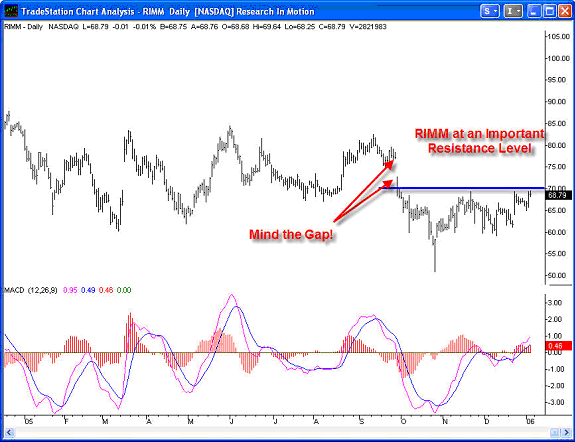Click the 100.00 price axis label
The width and height of the screenshot is (575, 442).
(559, 58)
